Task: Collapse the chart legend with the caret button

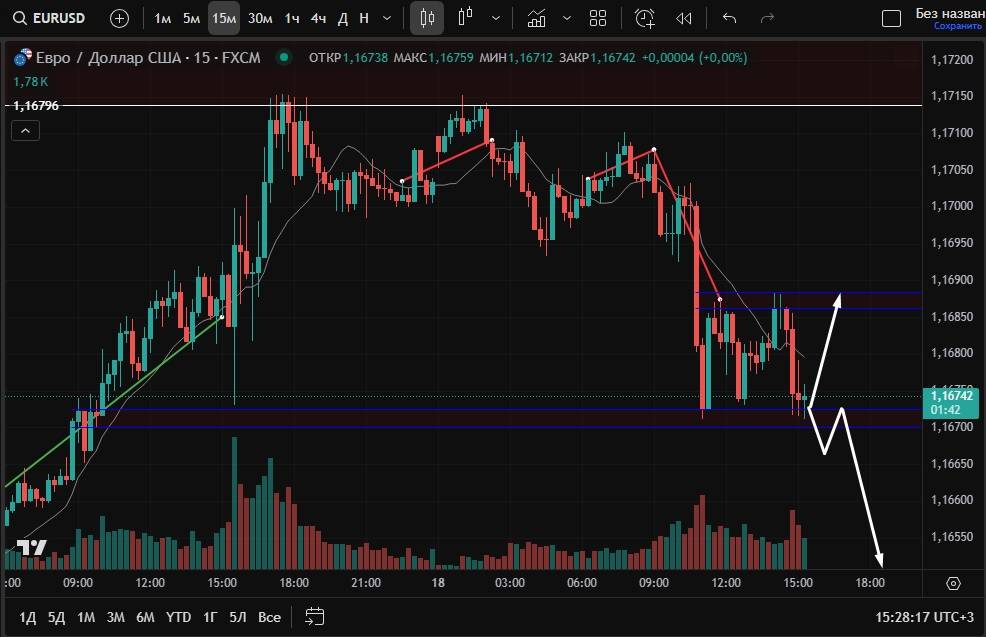Action: coord(25,131)
